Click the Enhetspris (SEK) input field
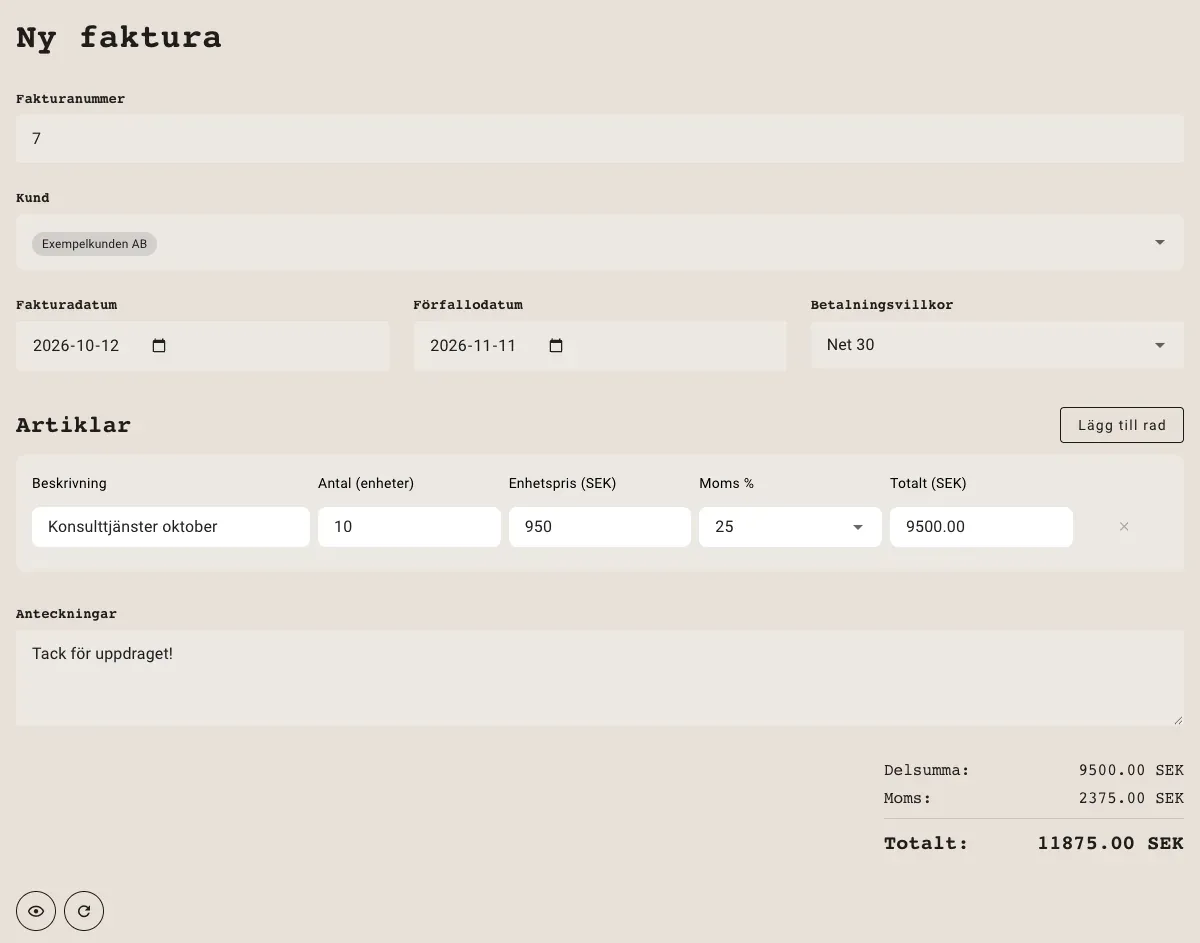 click(600, 527)
